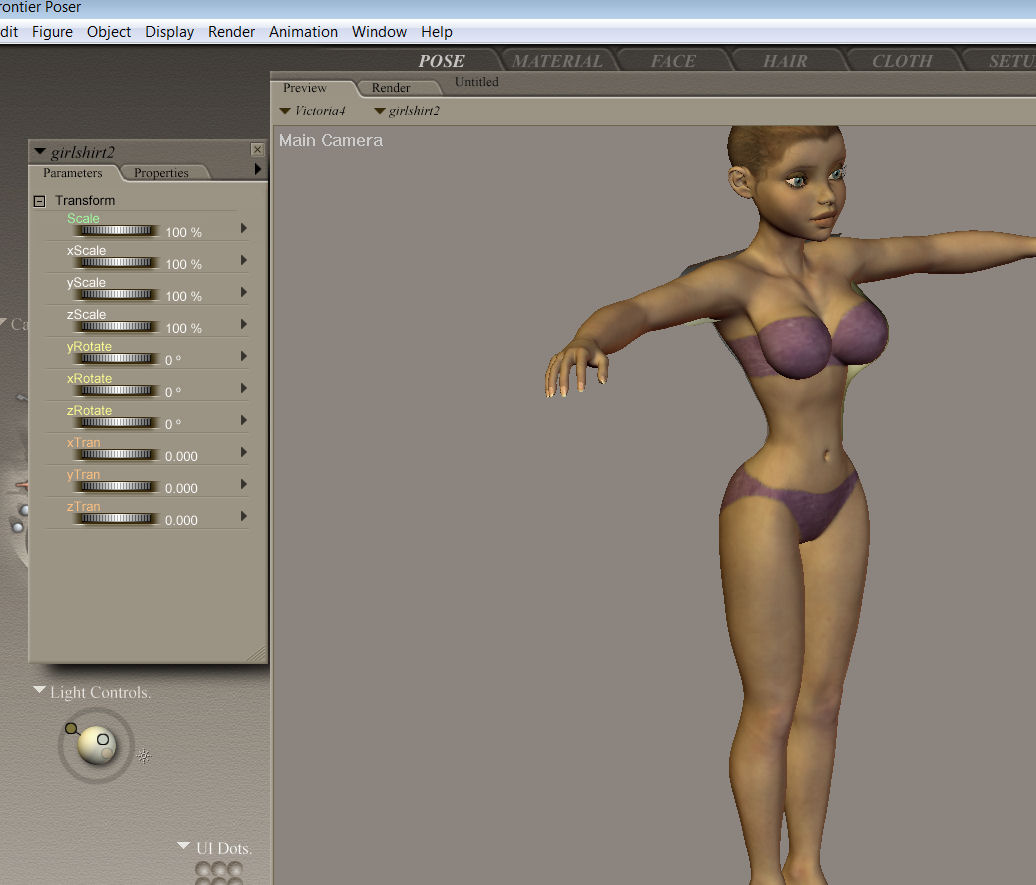Open the UI Dots dropdown arrow
The image size is (1036, 885).
click(x=183, y=846)
